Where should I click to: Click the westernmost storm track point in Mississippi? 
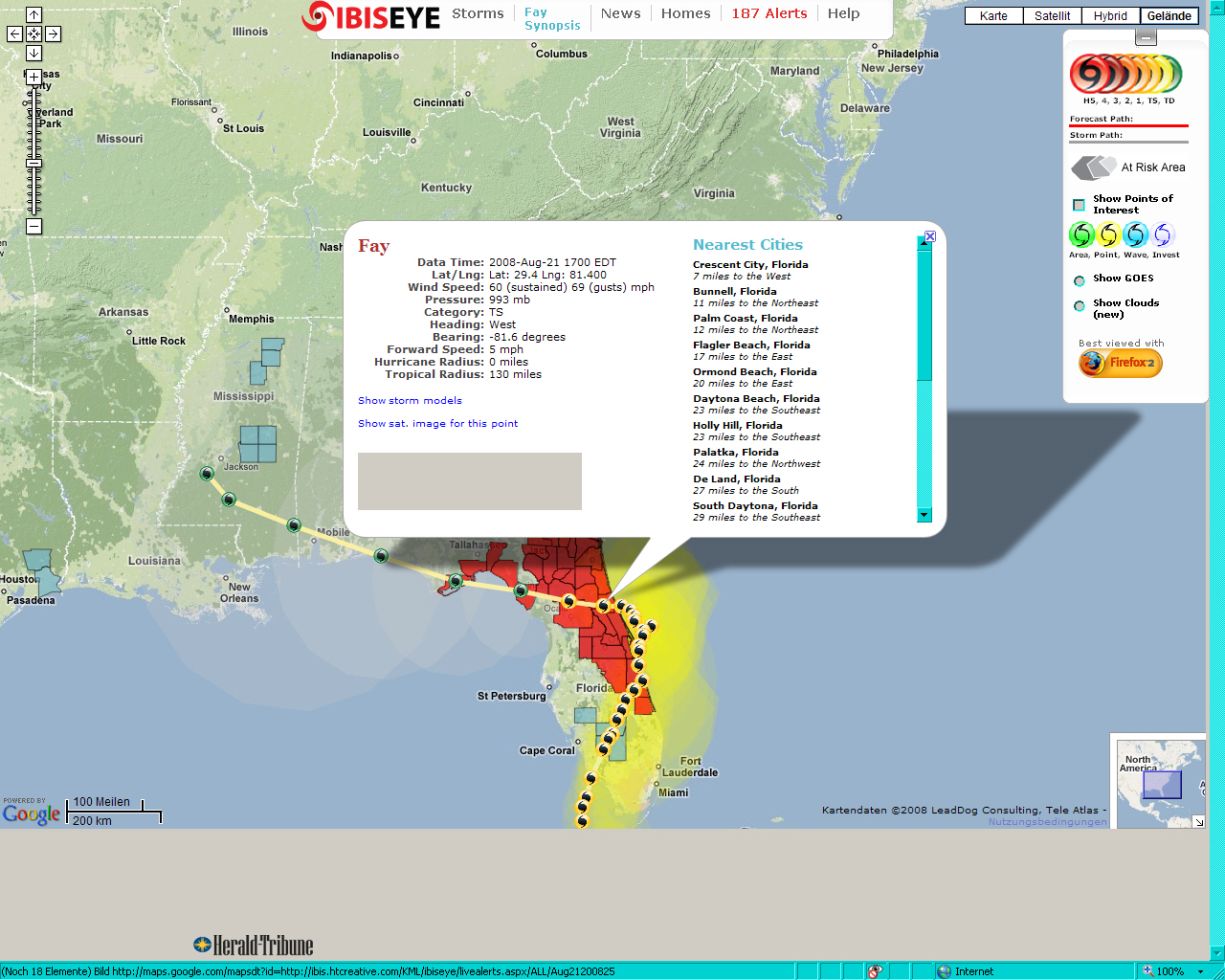(207, 473)
